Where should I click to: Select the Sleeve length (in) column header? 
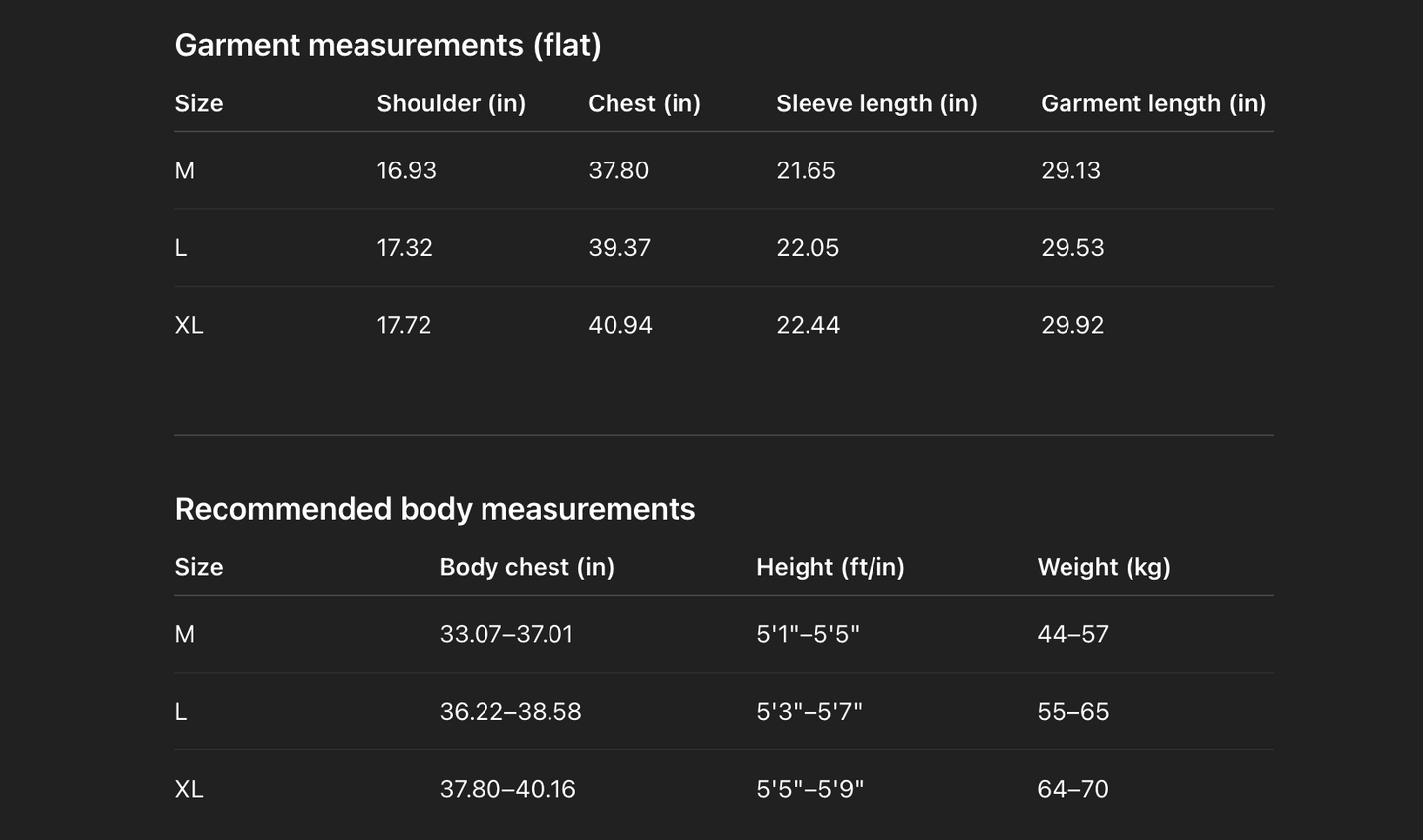point(876,103)
